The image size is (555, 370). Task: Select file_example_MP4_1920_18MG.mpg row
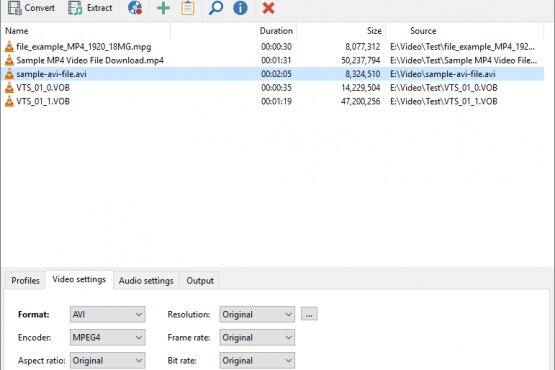point(273,46)
